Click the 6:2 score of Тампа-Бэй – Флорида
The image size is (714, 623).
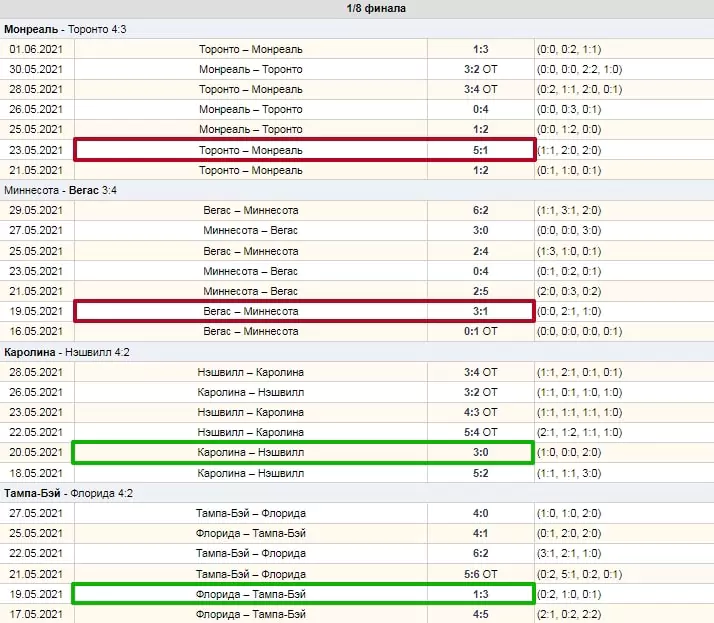[x=480, y=554]
